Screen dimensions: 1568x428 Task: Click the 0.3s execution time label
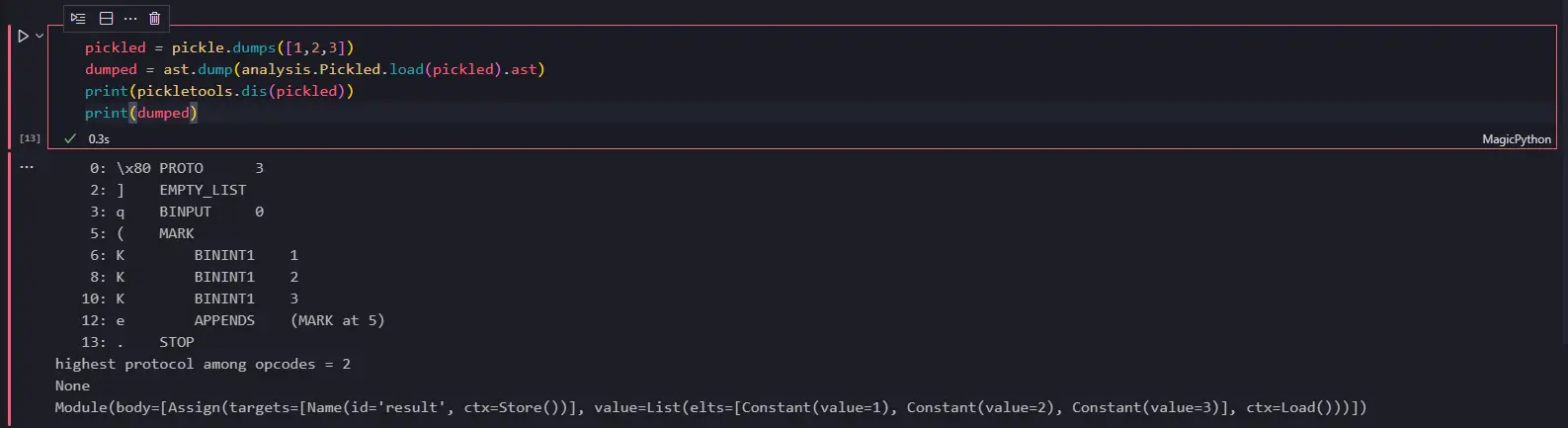[99, 139]
